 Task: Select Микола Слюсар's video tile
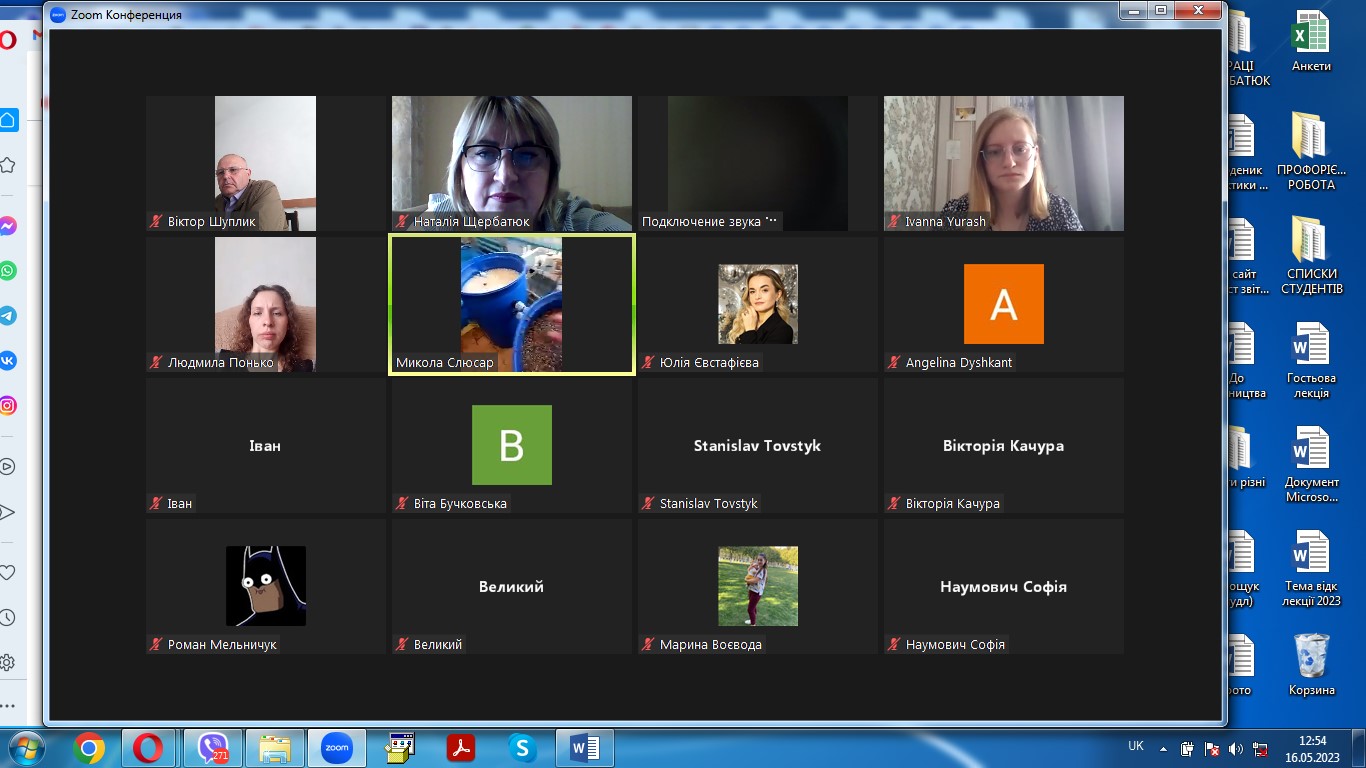tap(511, 304)
